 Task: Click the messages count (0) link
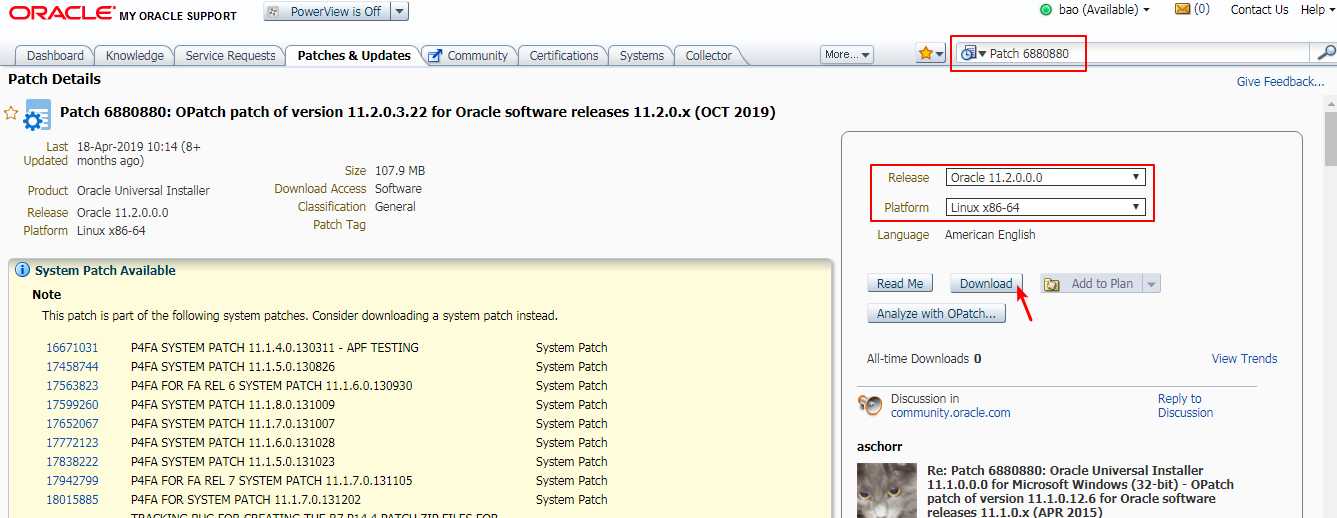pos(1201,9)
